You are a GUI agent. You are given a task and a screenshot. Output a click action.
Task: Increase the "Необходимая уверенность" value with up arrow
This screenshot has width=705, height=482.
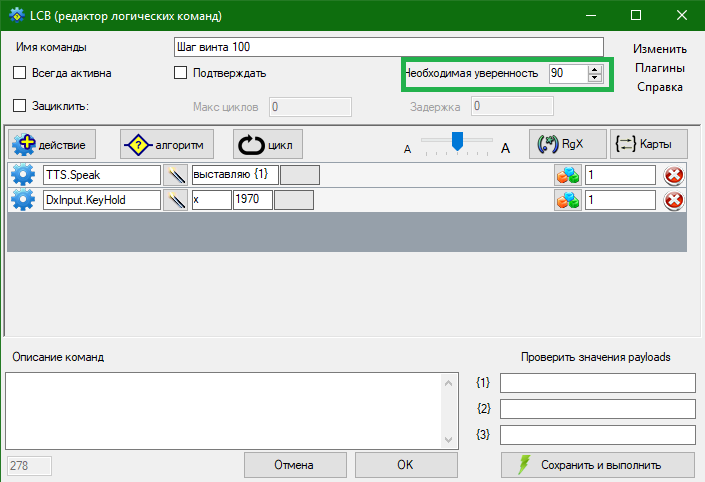click(x=595, y=69)
